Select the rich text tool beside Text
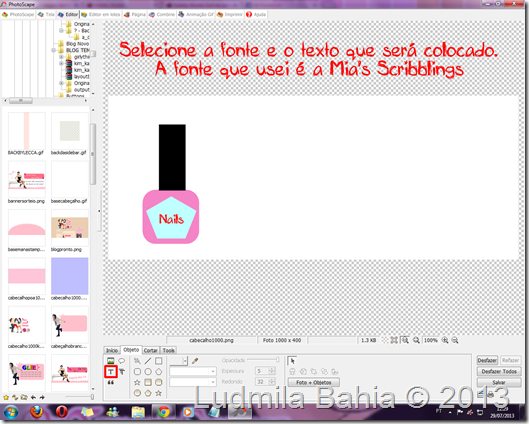This screenshot has height=424, width=529. point(121,372)
